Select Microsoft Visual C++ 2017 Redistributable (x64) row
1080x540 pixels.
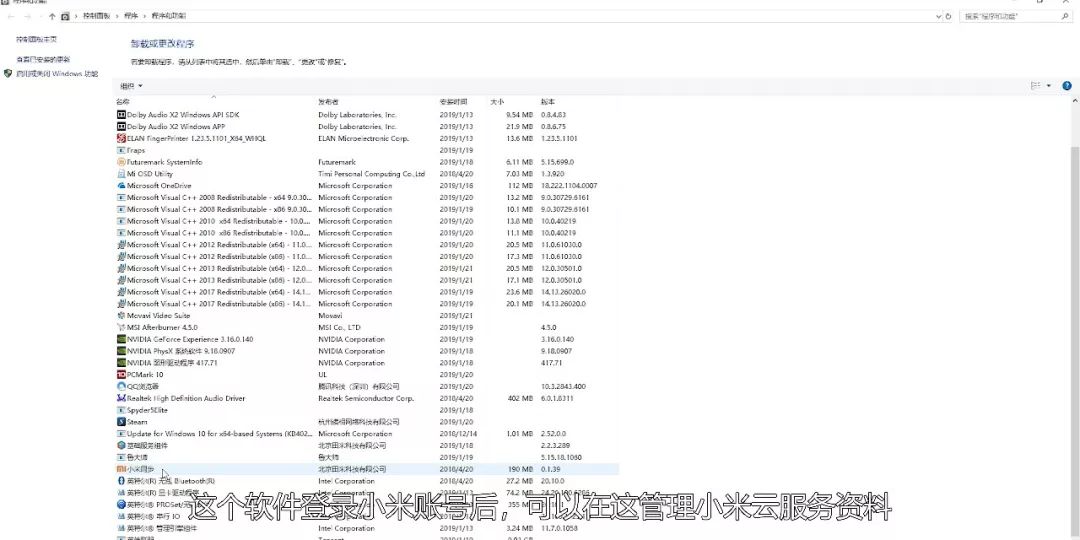[x=367, y=292]
